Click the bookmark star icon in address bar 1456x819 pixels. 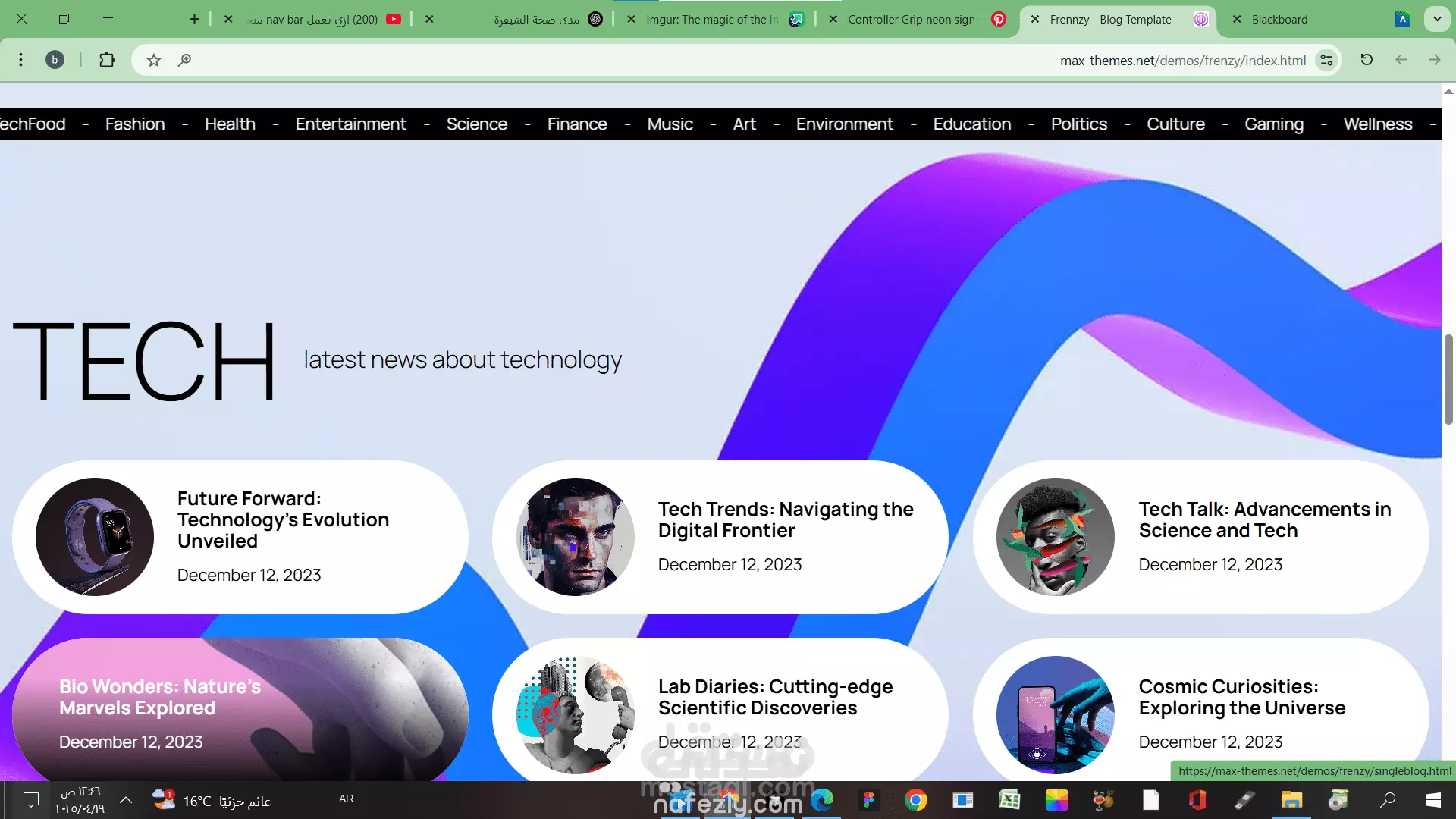(154, 60)
